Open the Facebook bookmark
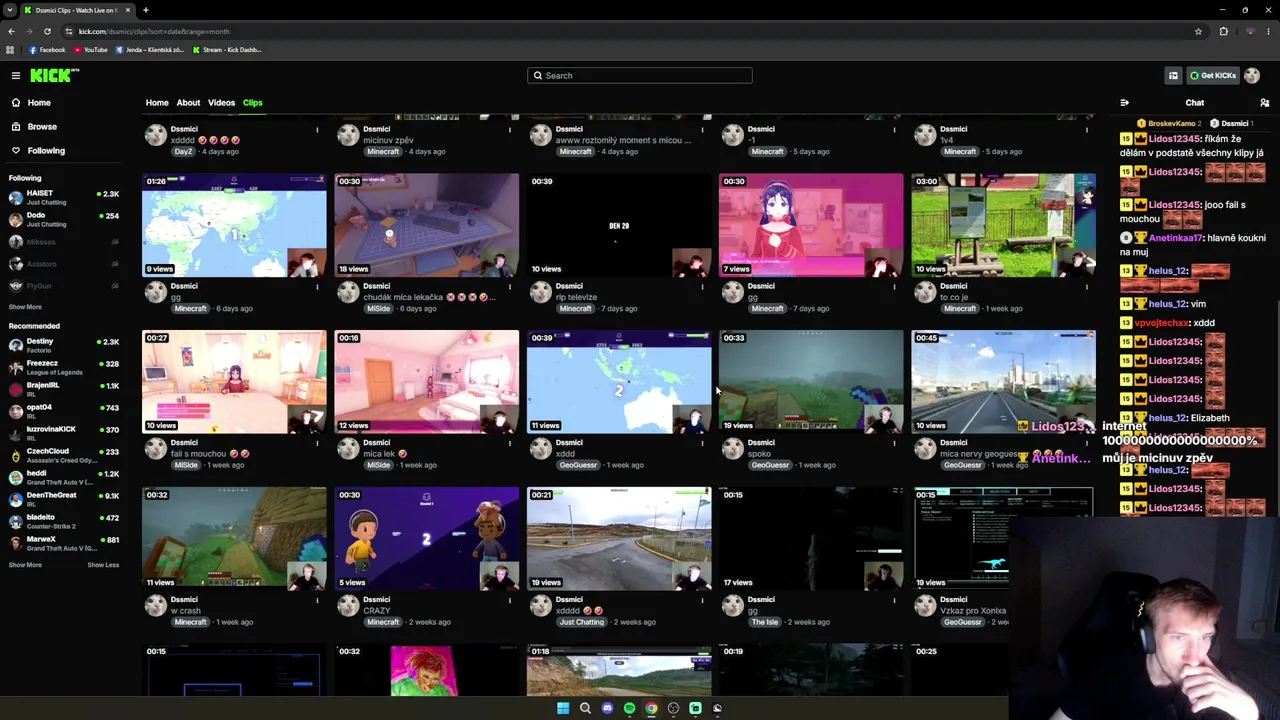Image resolution: width=1280 pixels, height=720 pixels. coord(47,49)
